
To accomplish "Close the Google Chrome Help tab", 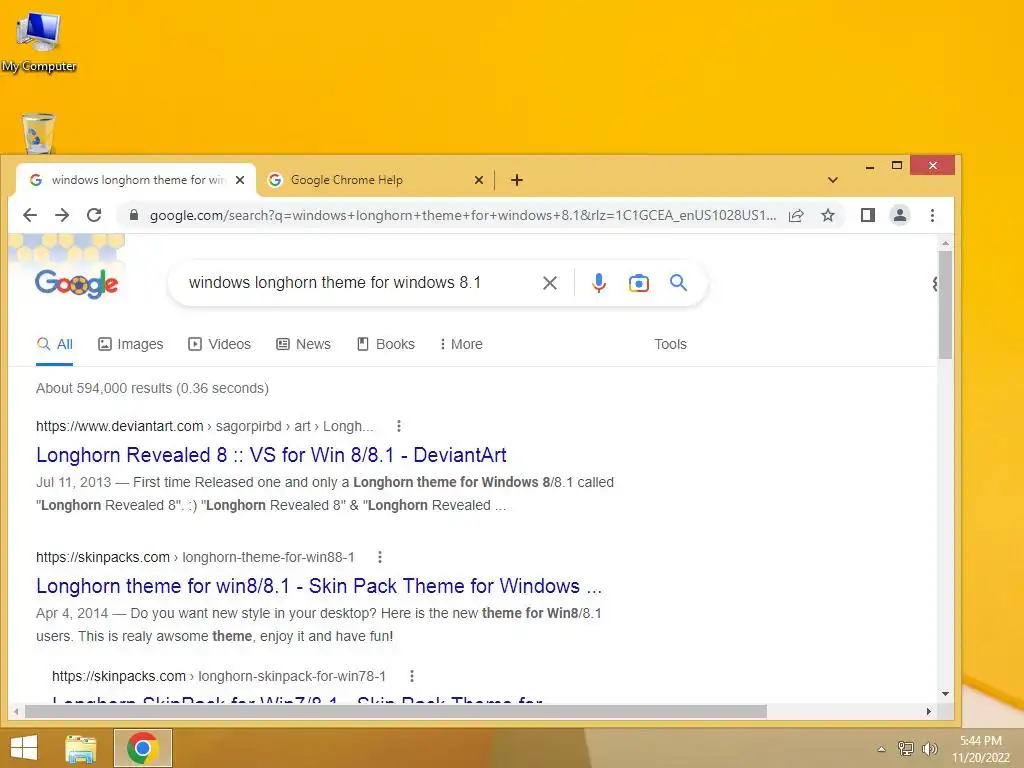I will coord(479,180).
